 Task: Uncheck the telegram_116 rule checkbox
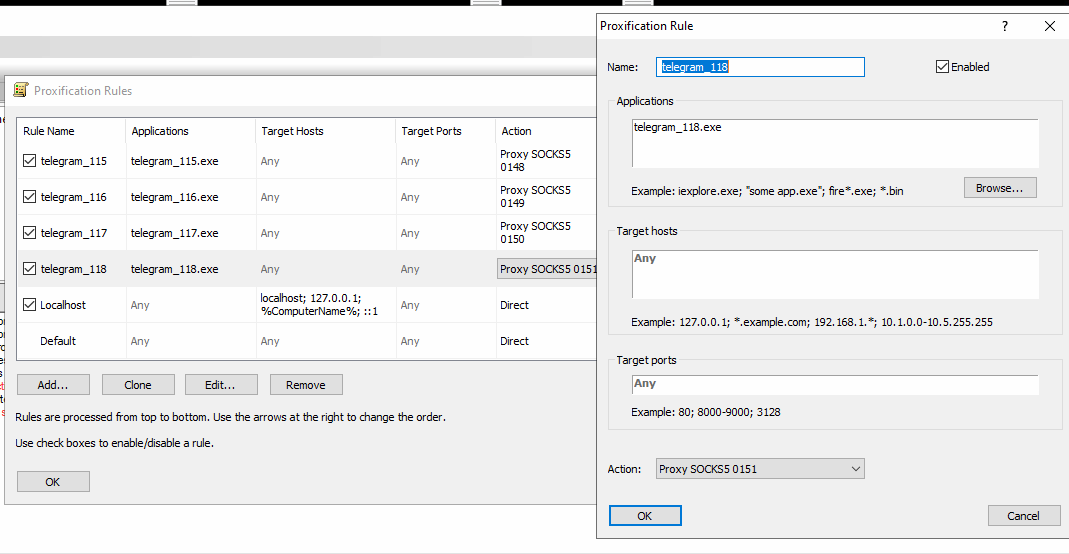click(x=29, y=197)
